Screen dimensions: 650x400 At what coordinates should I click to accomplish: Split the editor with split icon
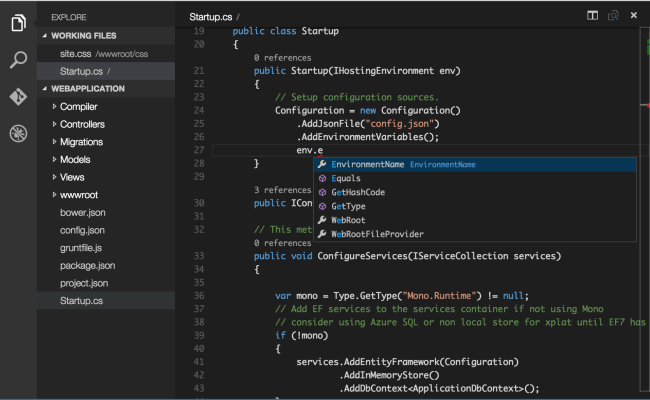[x=592, y=16]
